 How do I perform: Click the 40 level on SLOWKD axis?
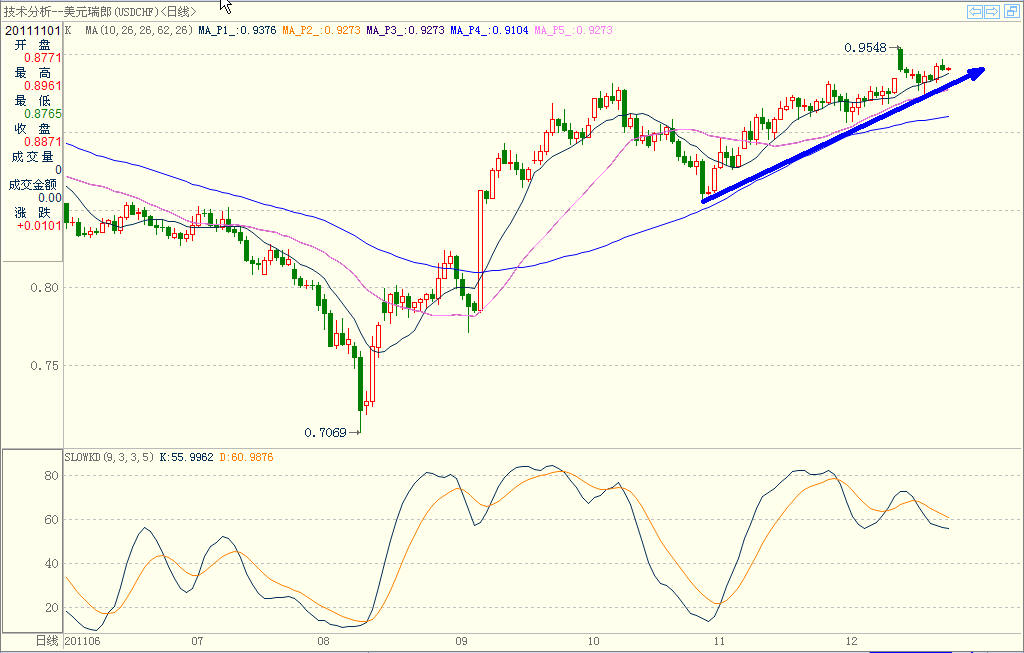51,564
